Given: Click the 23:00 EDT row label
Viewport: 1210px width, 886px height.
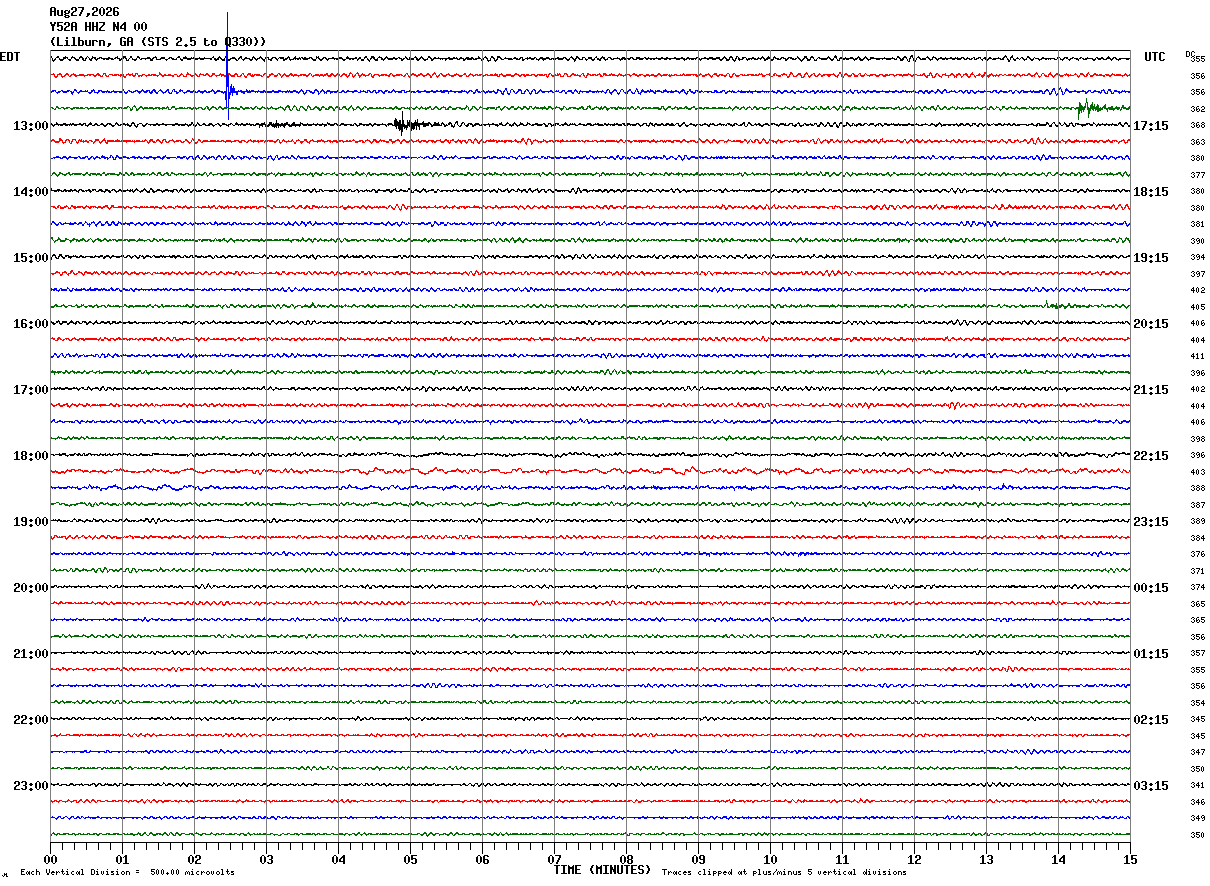Looking at the screenshot, I should coord(31,786).
